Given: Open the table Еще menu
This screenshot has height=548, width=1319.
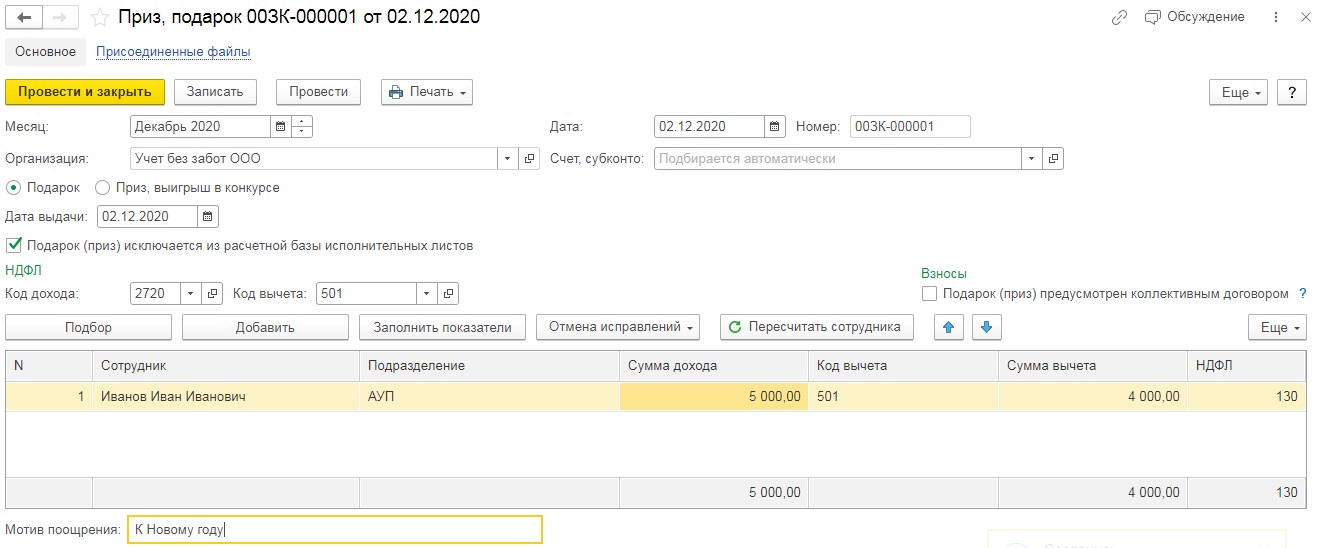Looking at the screenshot, I should click(x=1277, y=327).
